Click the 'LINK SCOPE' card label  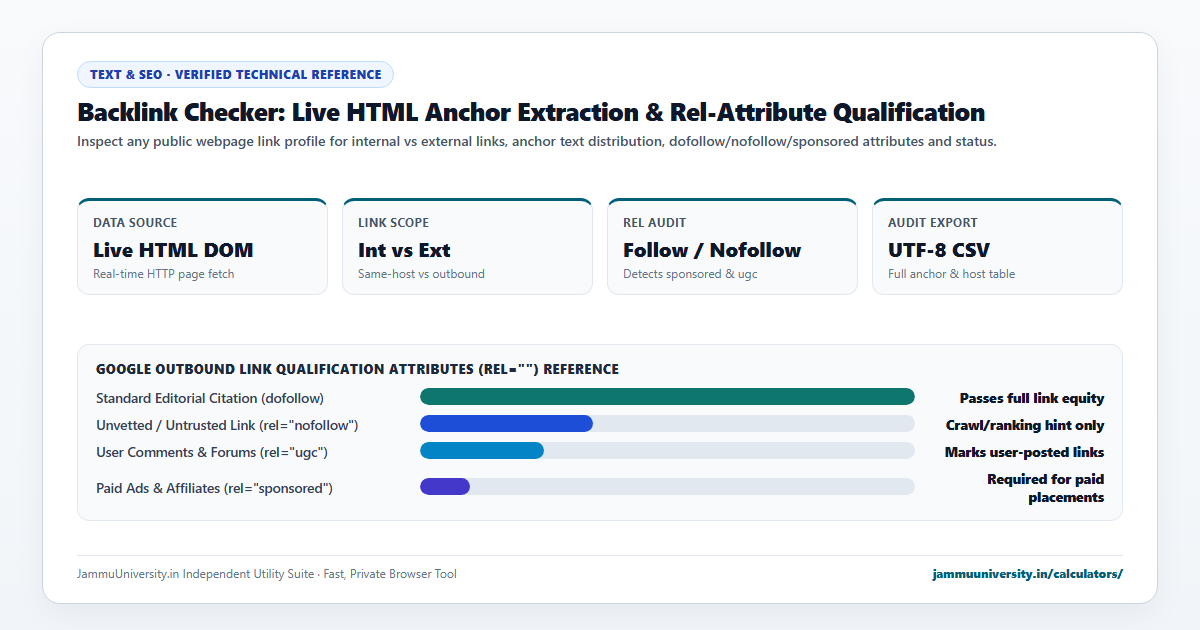pos(393,223)
